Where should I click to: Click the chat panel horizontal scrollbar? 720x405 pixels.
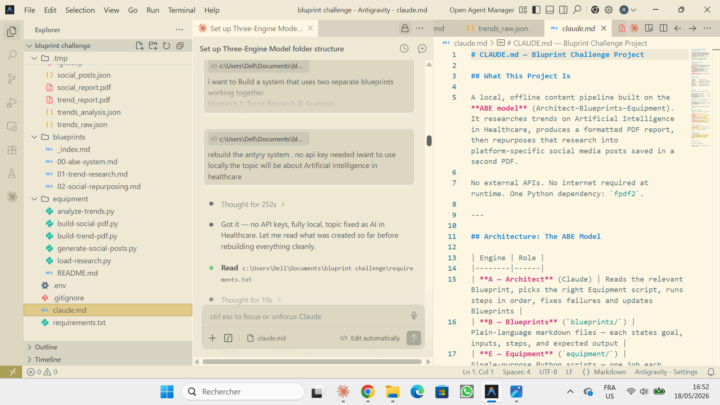pyautogui.click(x=312, y=362)
